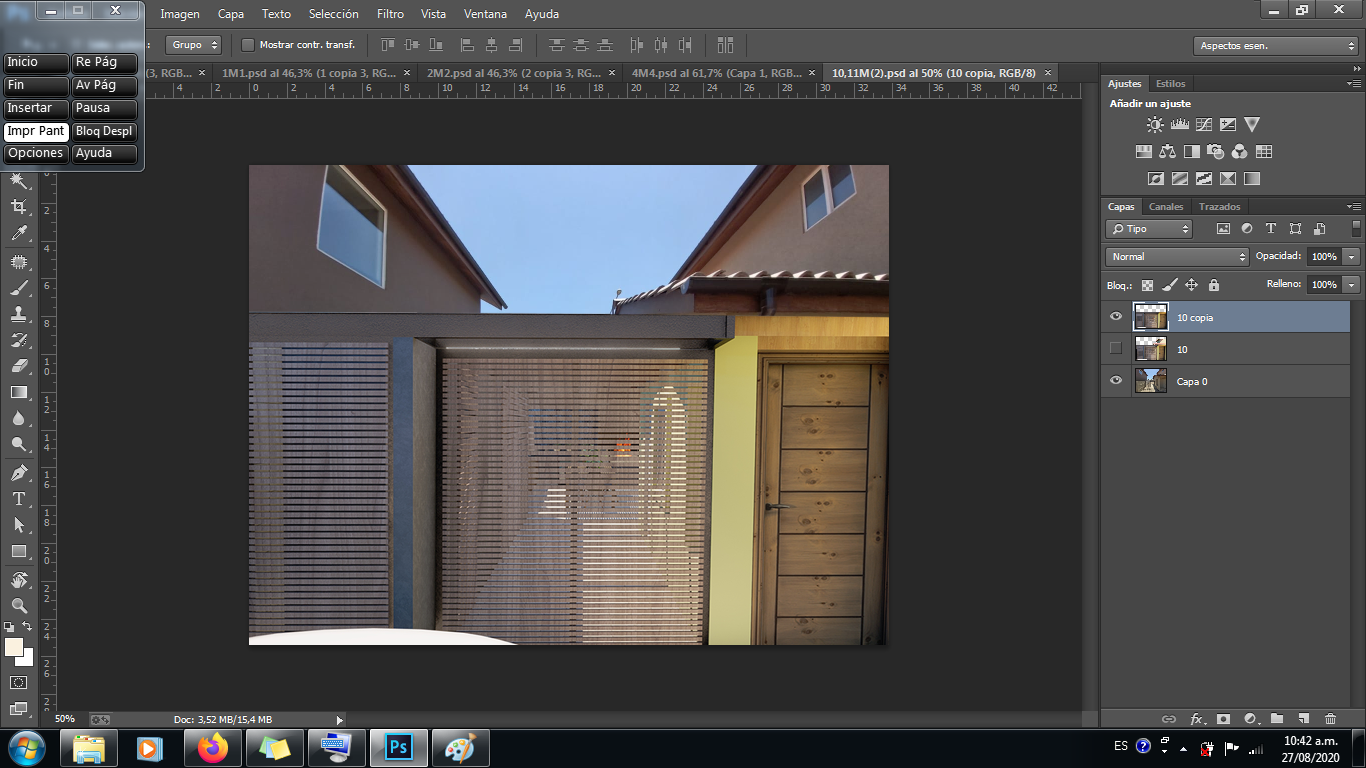Image resolution: width=1366 pixels, height=768 pixels.
Task: Select the Horizontal Type tool
Action: pos(19,498)
